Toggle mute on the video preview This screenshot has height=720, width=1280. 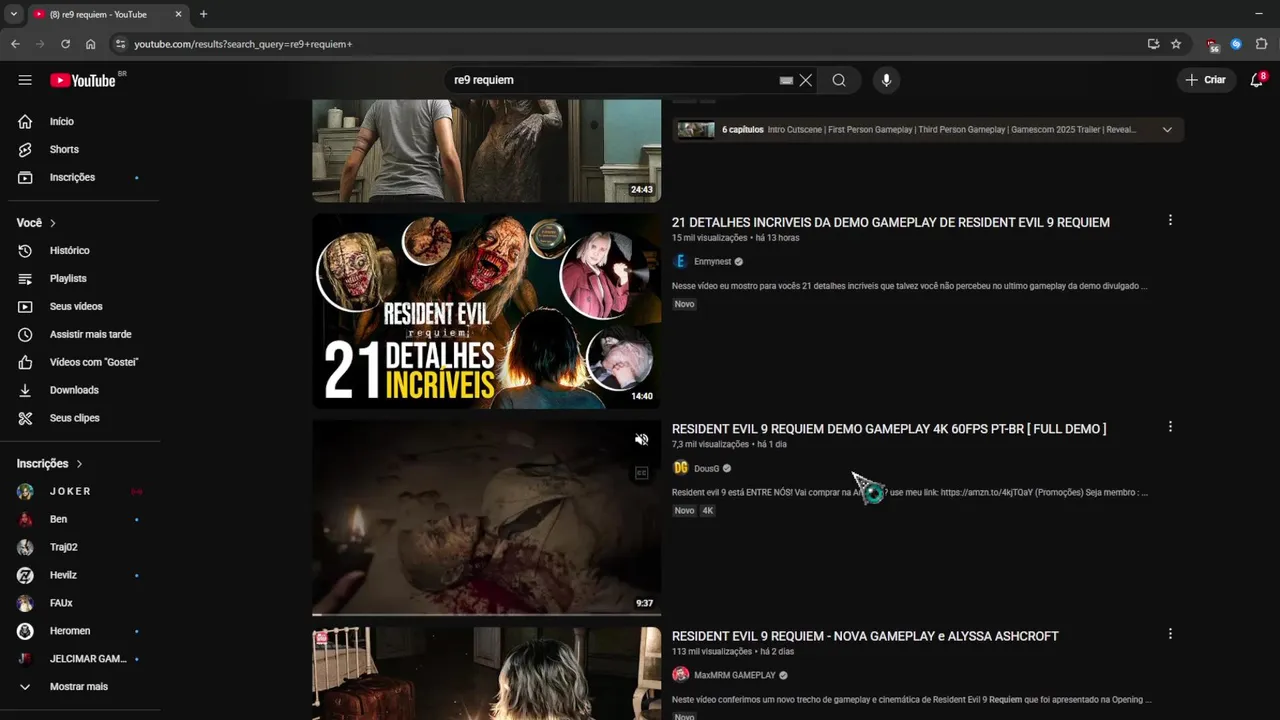click(x=642, y=439)
